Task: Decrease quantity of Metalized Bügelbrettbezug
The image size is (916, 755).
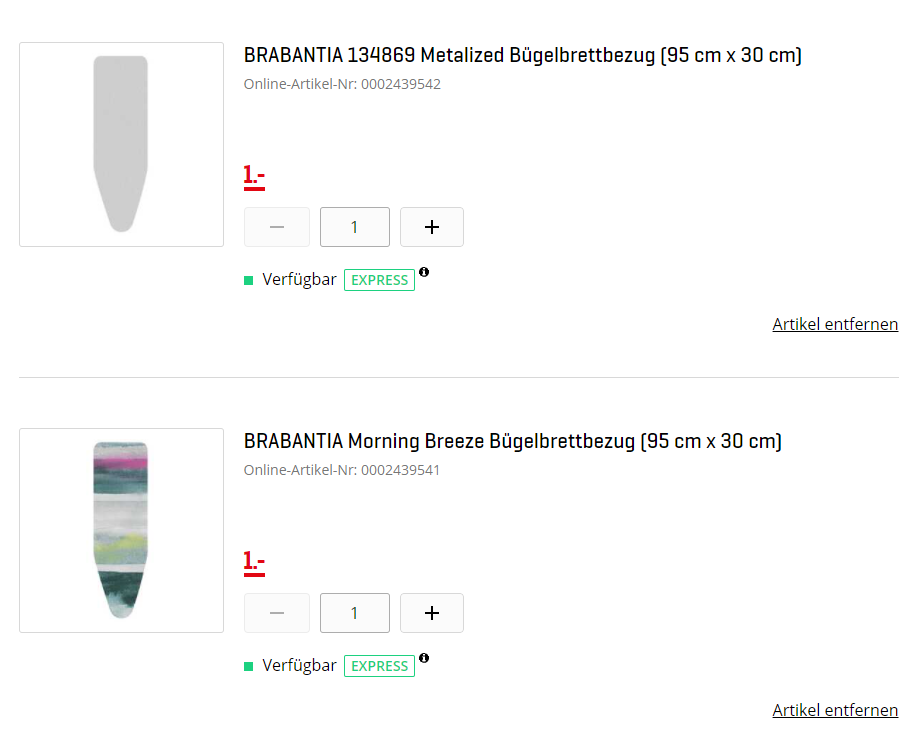Action: tap(277, 227)
